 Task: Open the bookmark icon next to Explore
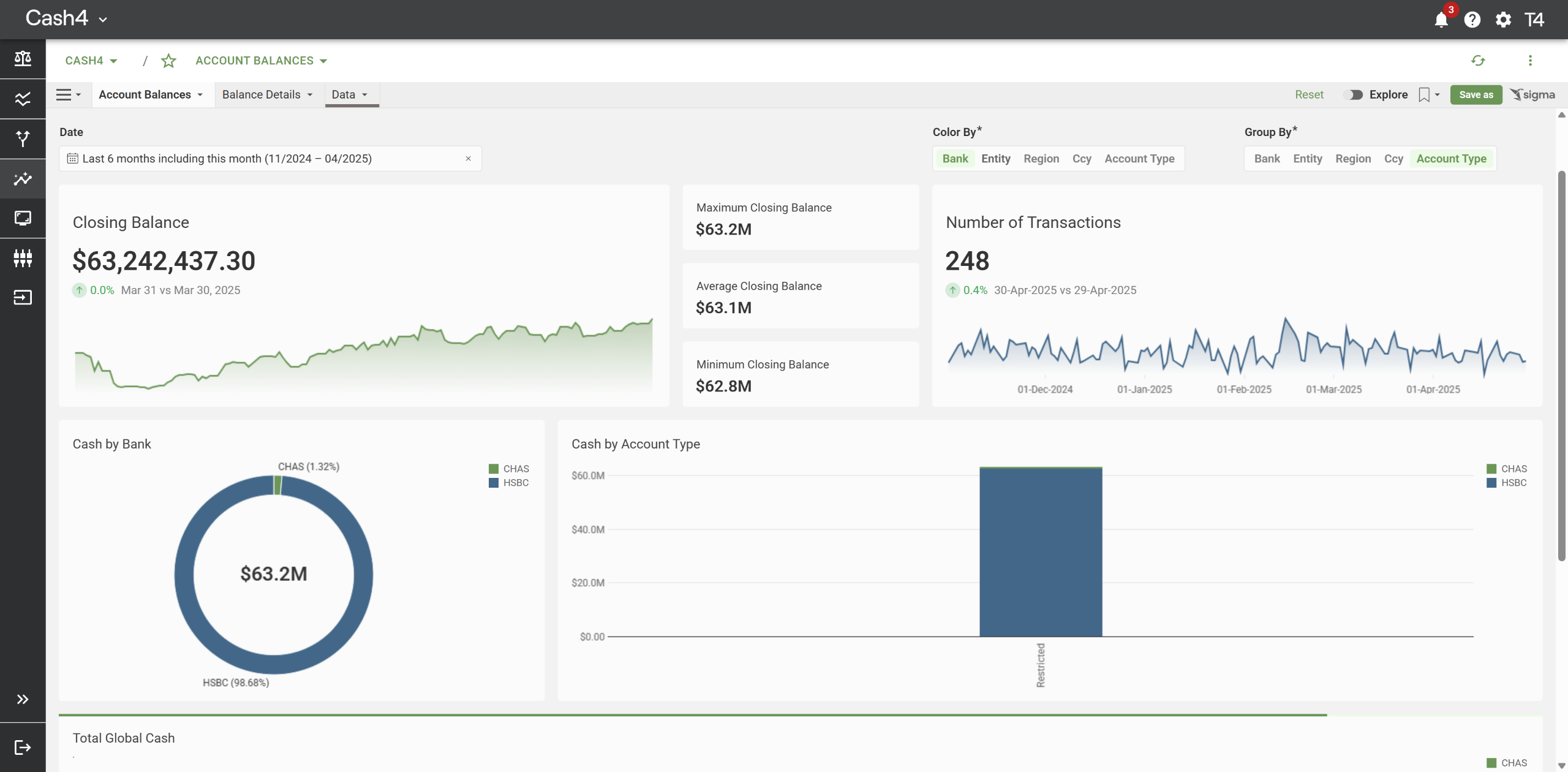click(1424, 95)
